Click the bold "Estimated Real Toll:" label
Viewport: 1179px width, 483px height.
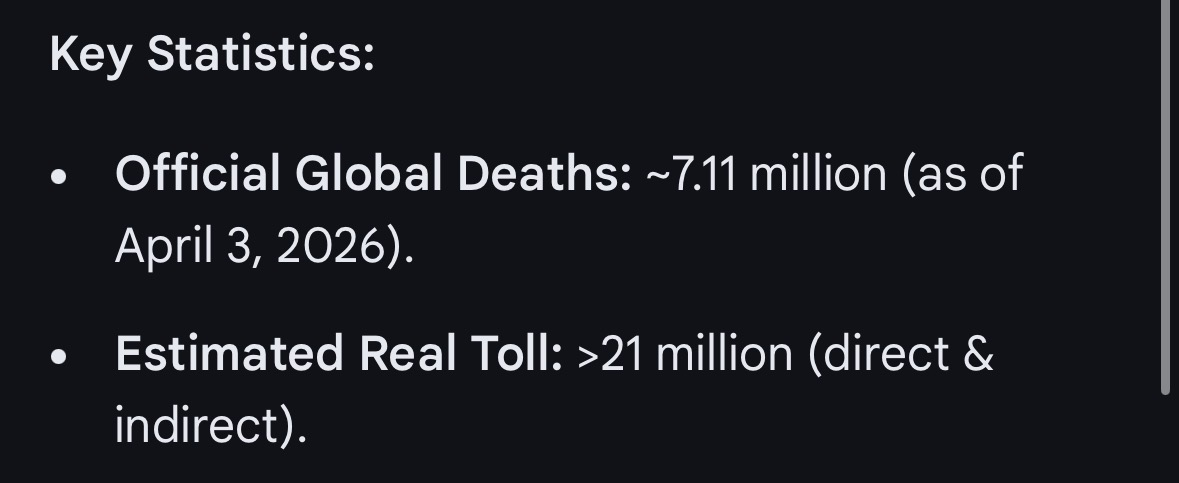click(339, 355)
